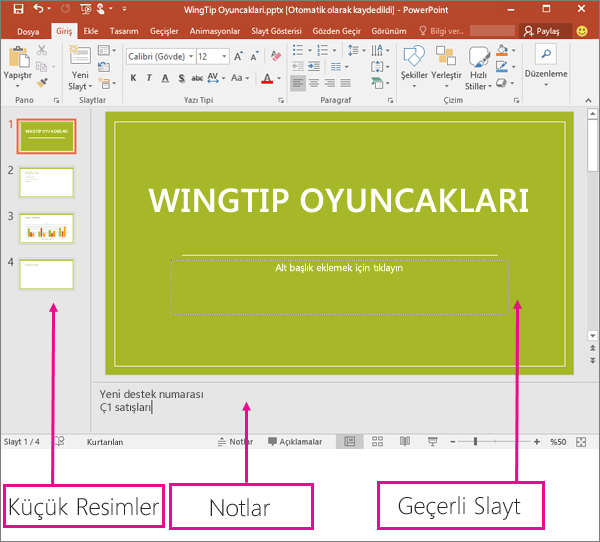Toggle italic T formatting

click(149, 78)
